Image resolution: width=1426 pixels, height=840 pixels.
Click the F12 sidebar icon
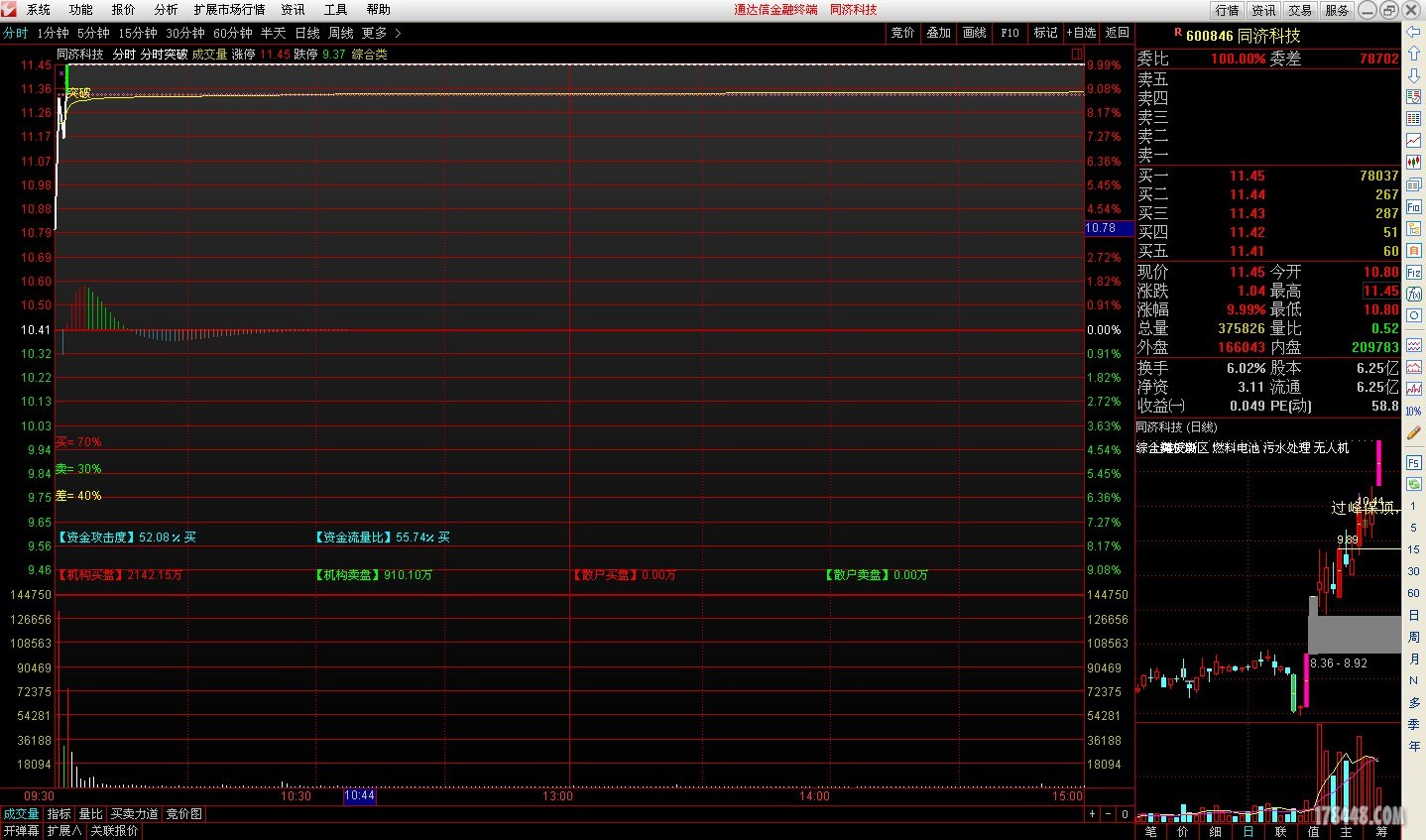pyautogui.click(x=1414, y=272)
